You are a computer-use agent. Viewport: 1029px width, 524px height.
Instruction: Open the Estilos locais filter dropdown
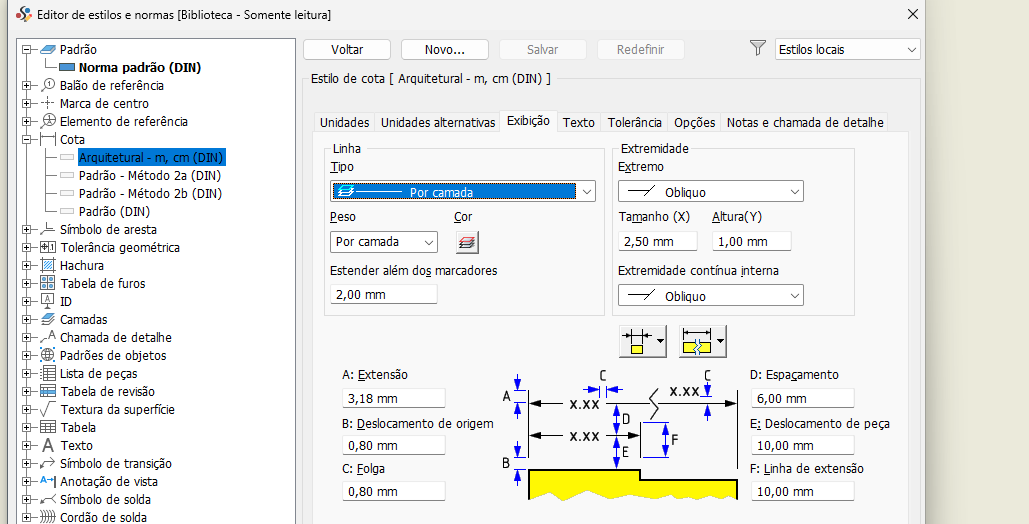click(847, 49)
